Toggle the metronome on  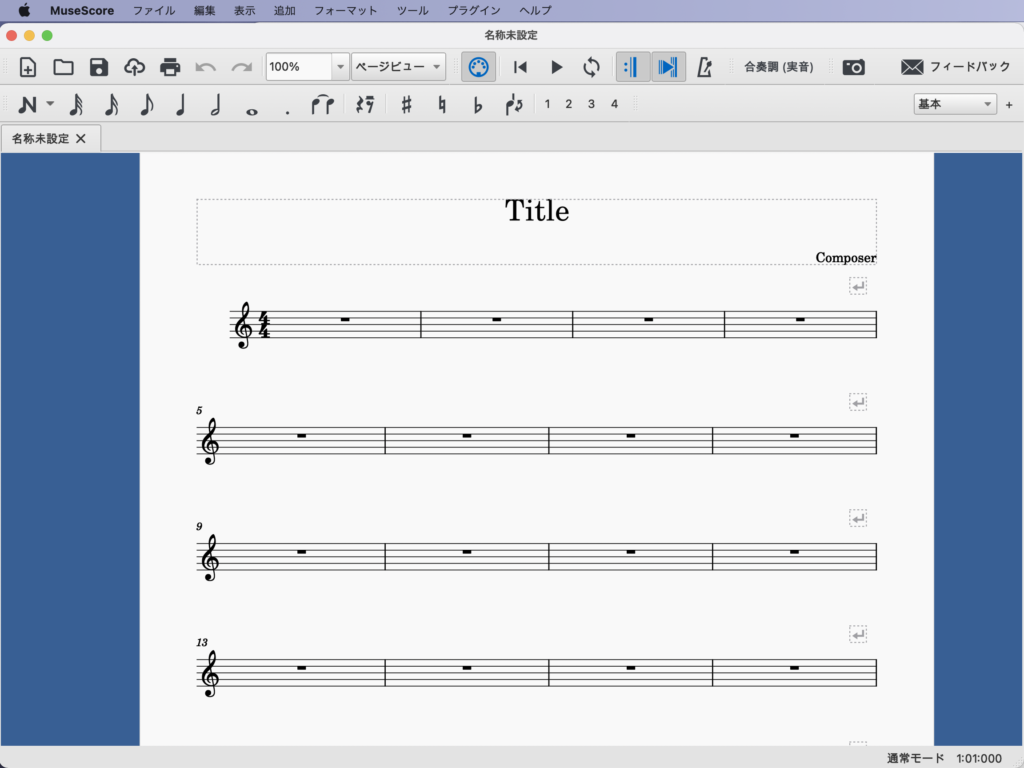pos(704,67)
